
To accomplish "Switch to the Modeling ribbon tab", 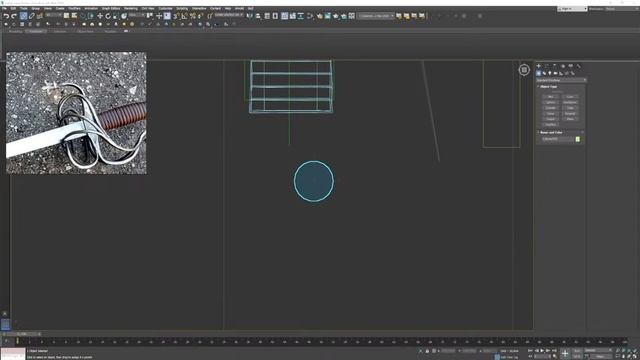I will [x=15, y=31].
